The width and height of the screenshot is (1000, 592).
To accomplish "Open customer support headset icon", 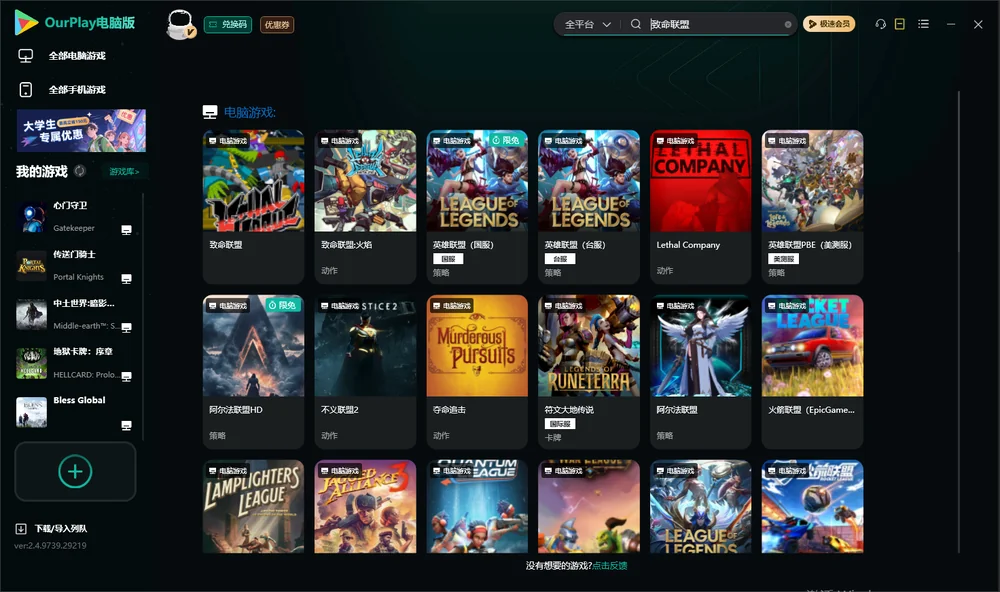I will (881, 24).
